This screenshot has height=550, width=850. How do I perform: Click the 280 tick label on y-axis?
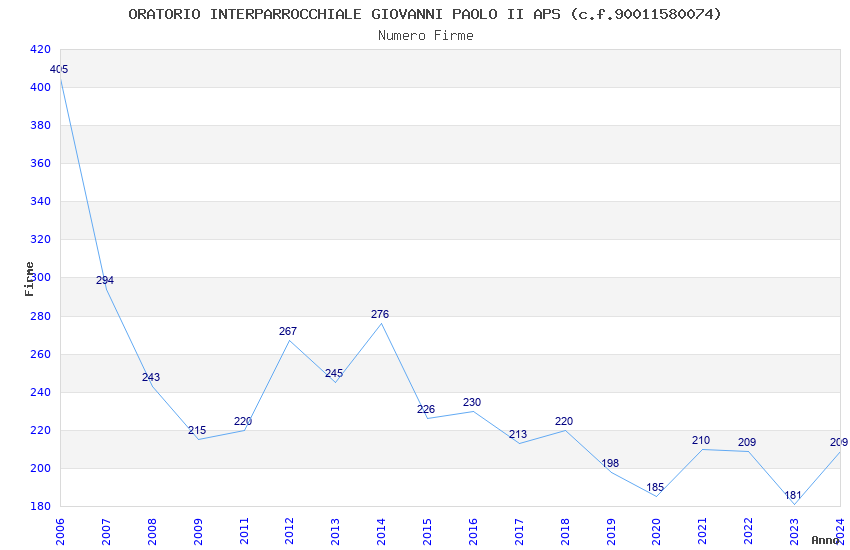(40, 316)
